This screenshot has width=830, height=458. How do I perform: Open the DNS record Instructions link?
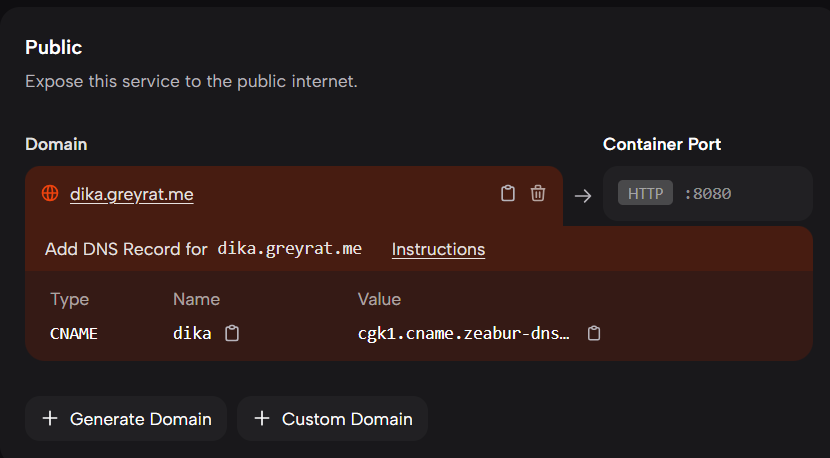click(x=438, y=249)
